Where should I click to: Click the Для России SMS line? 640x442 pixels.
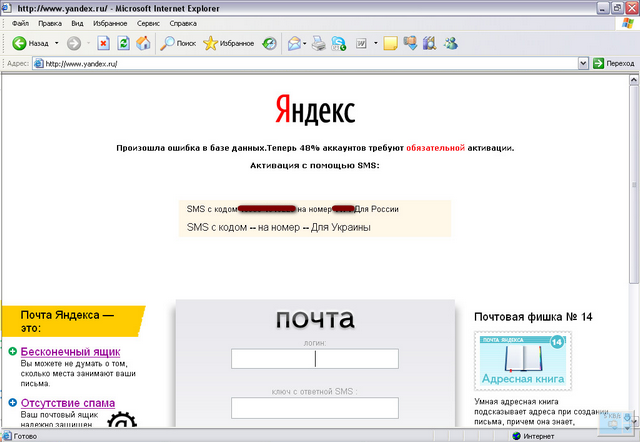tap(293, 209)
